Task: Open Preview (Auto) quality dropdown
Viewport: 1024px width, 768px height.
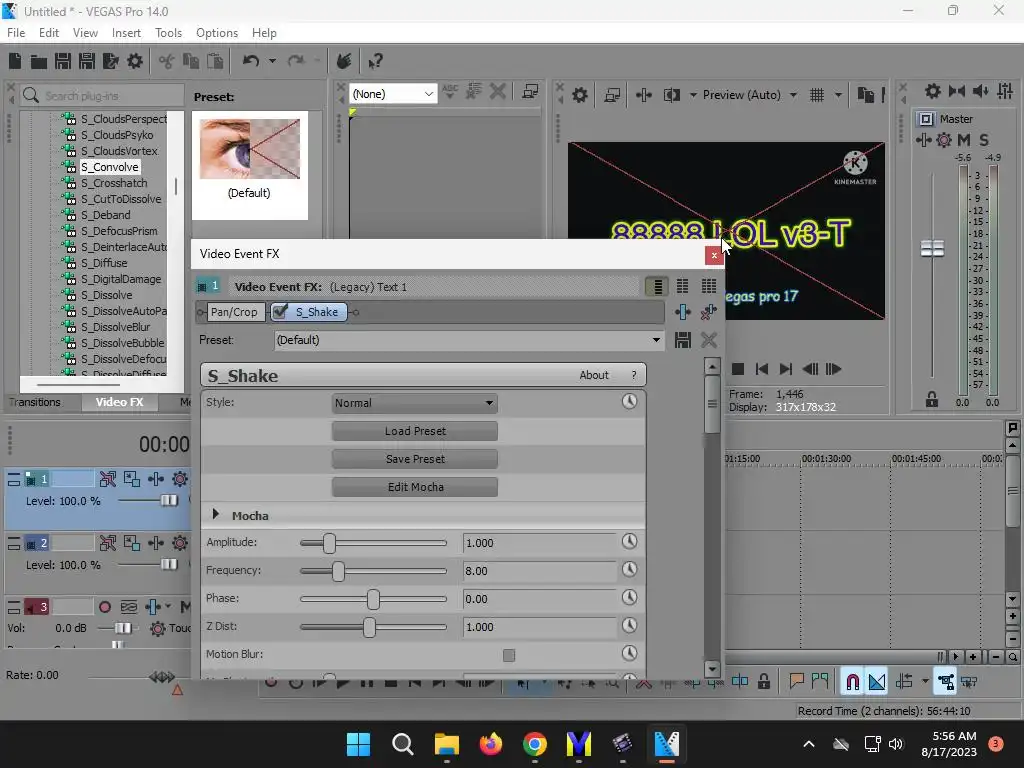Action: click(750, 95)
